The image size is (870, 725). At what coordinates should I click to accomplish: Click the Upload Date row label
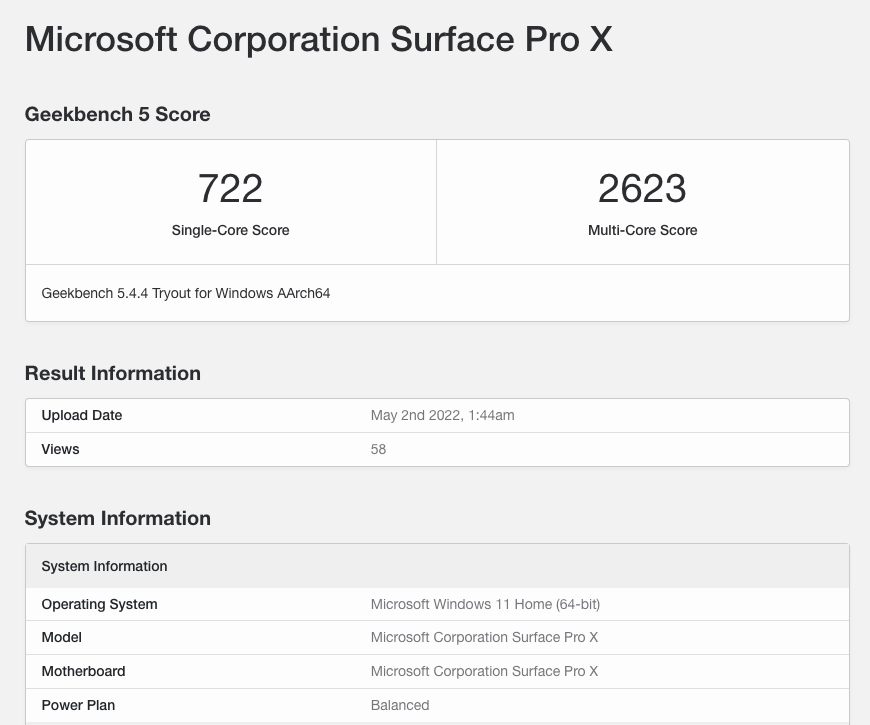tap(82, 415)
